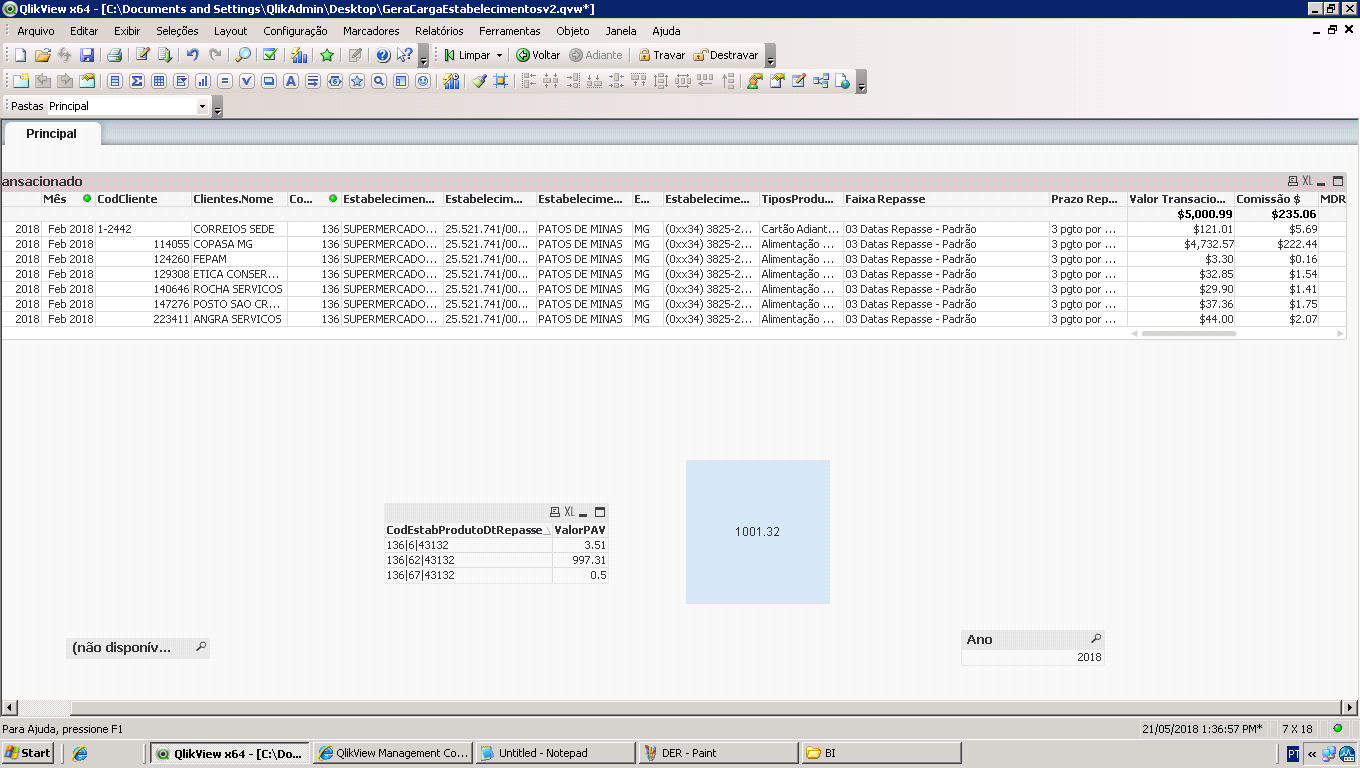Create a Search Object from design toolbar

point(379,81)
